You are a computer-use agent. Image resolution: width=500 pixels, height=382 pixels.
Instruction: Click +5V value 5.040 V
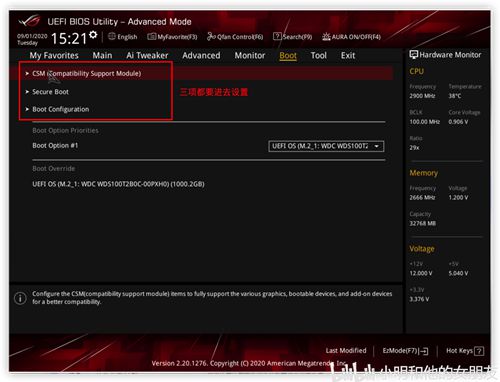click(x=458, y=273)
